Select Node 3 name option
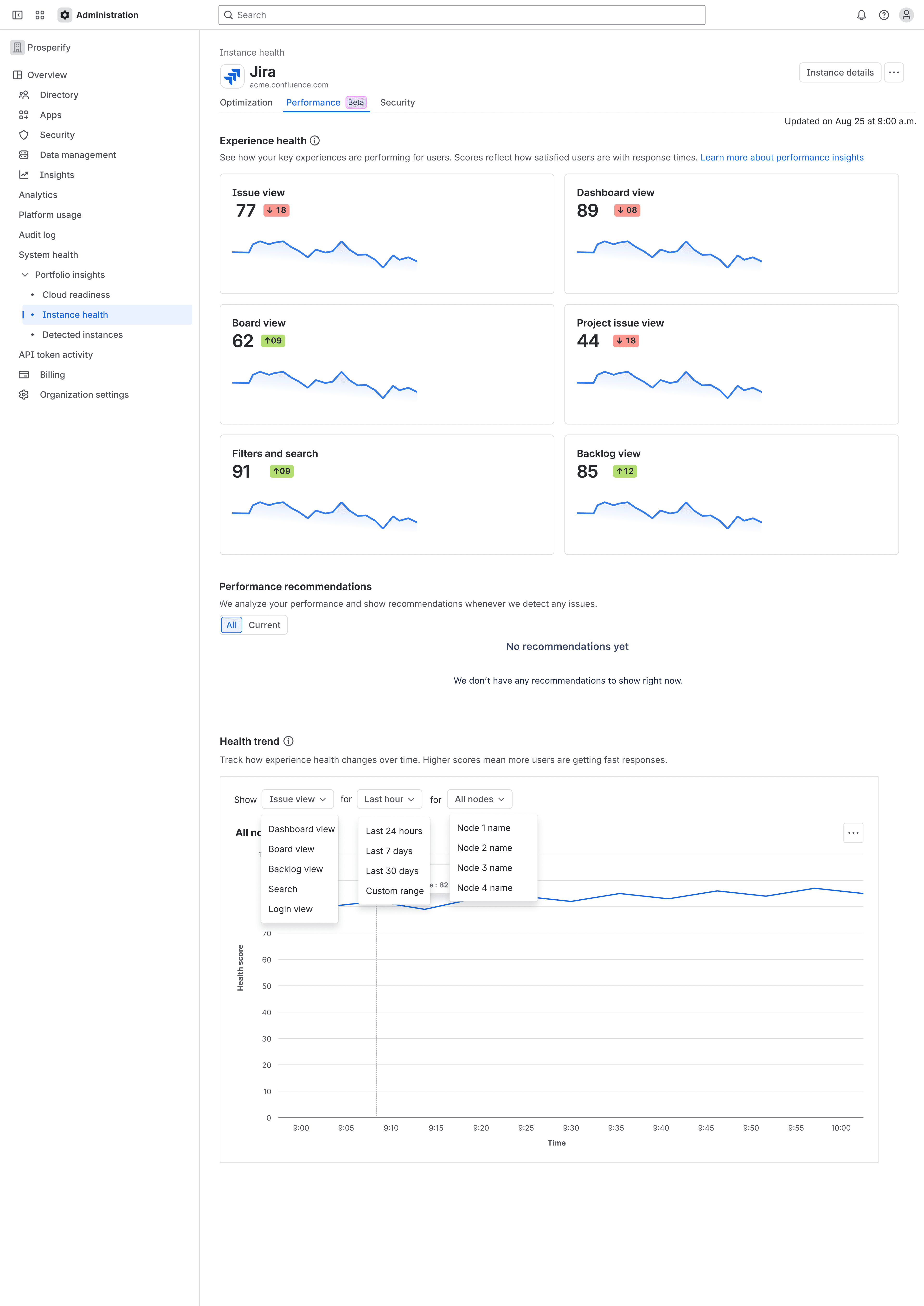This screenshot has height=1306, width=924. 493,868
